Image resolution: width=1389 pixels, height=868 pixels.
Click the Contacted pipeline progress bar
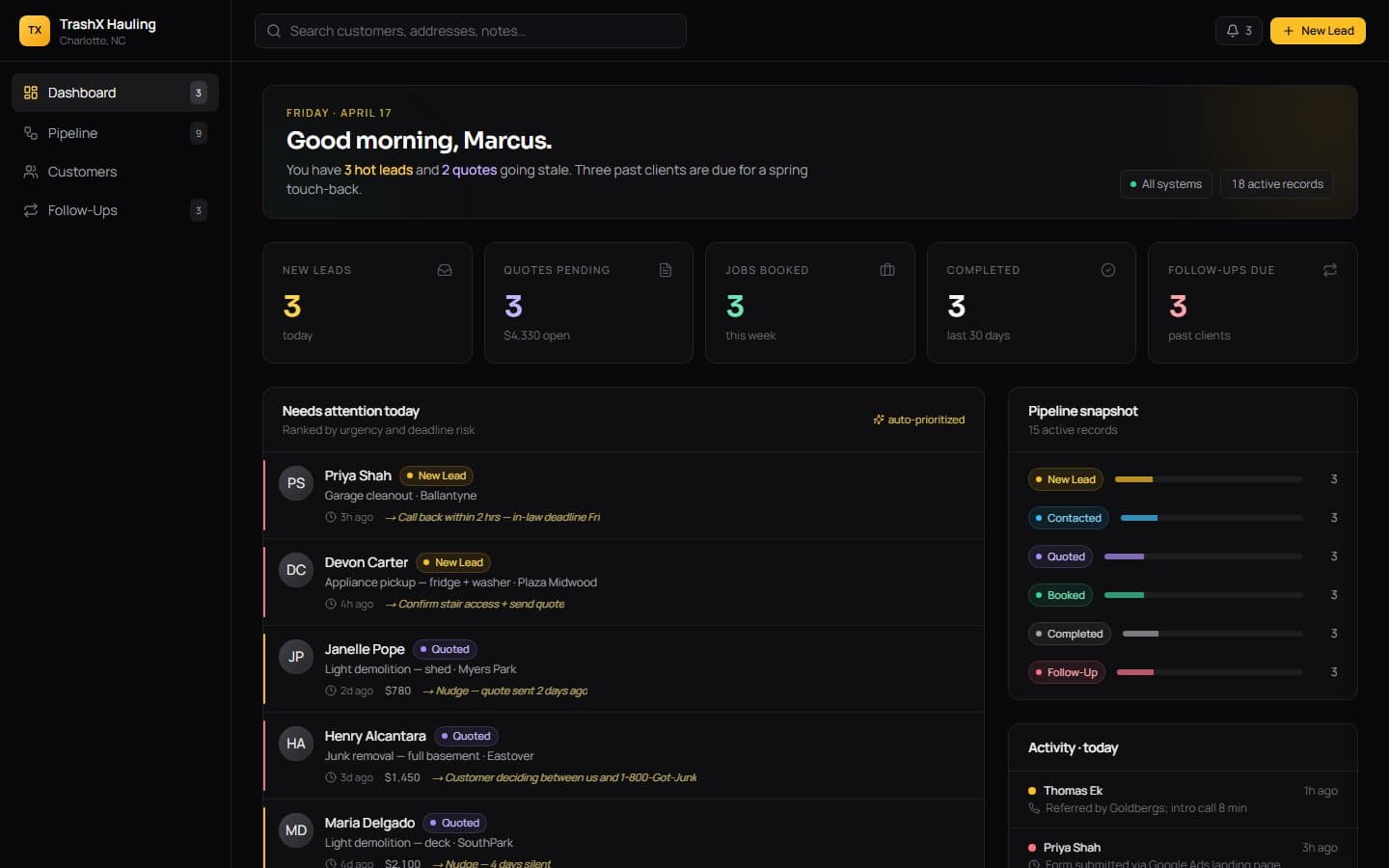1212,518
